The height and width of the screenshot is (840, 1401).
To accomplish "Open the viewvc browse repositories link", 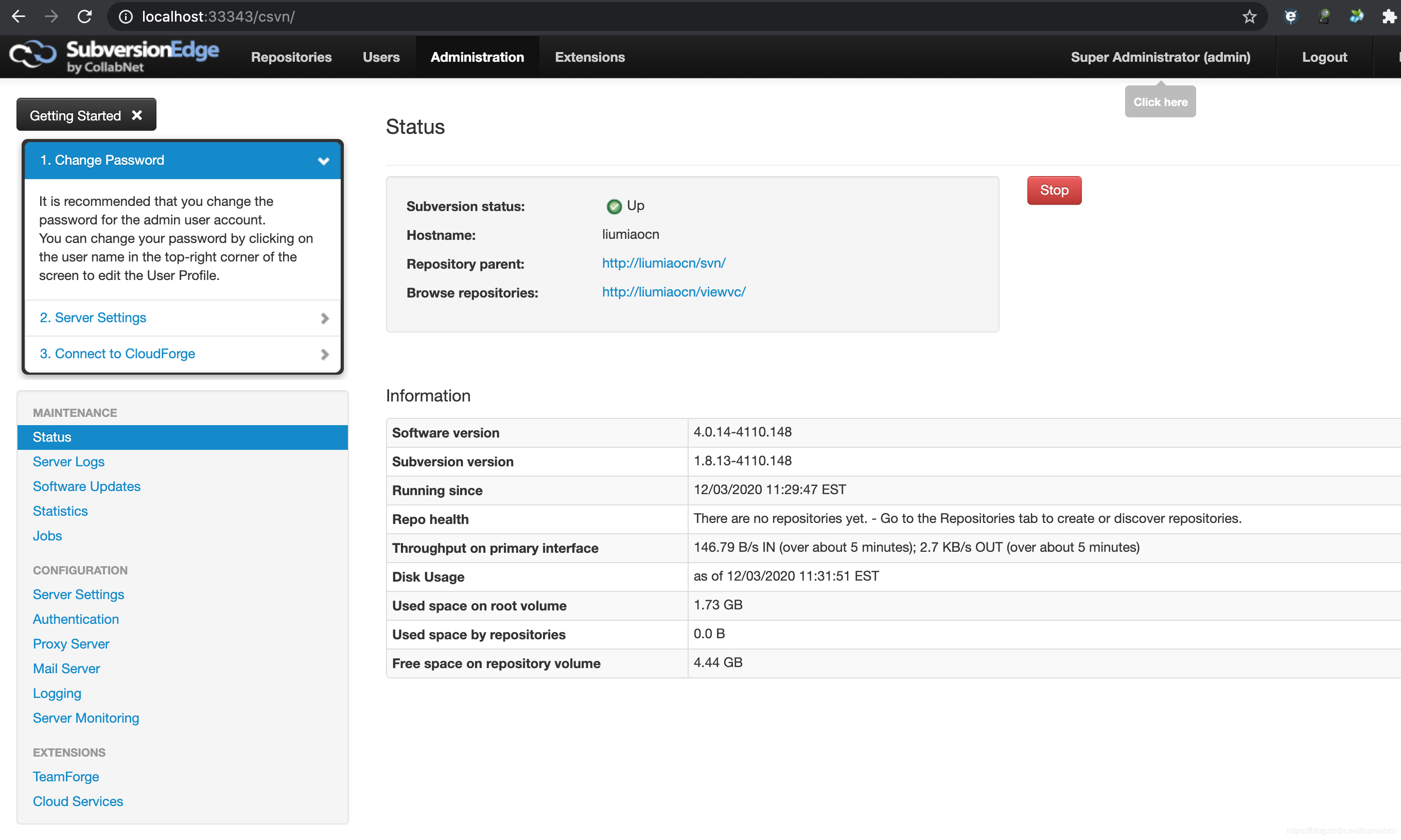I will pyautogui.click(x=674, y=292).
